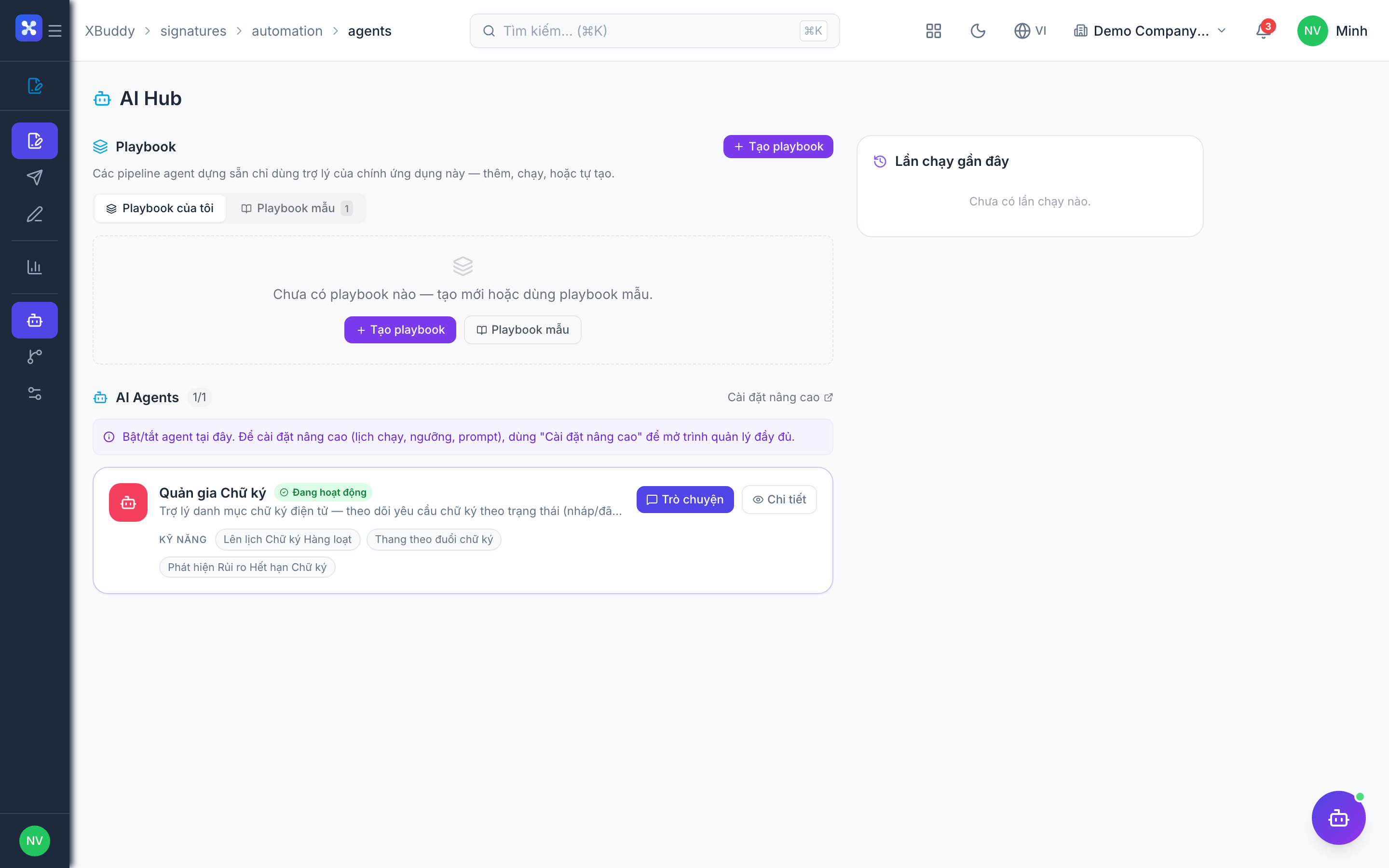Screen dimensions: 1389x868
Task: Open Cài đặt nâng cao link
Action: pyautogui.click(x=780, y=397)
